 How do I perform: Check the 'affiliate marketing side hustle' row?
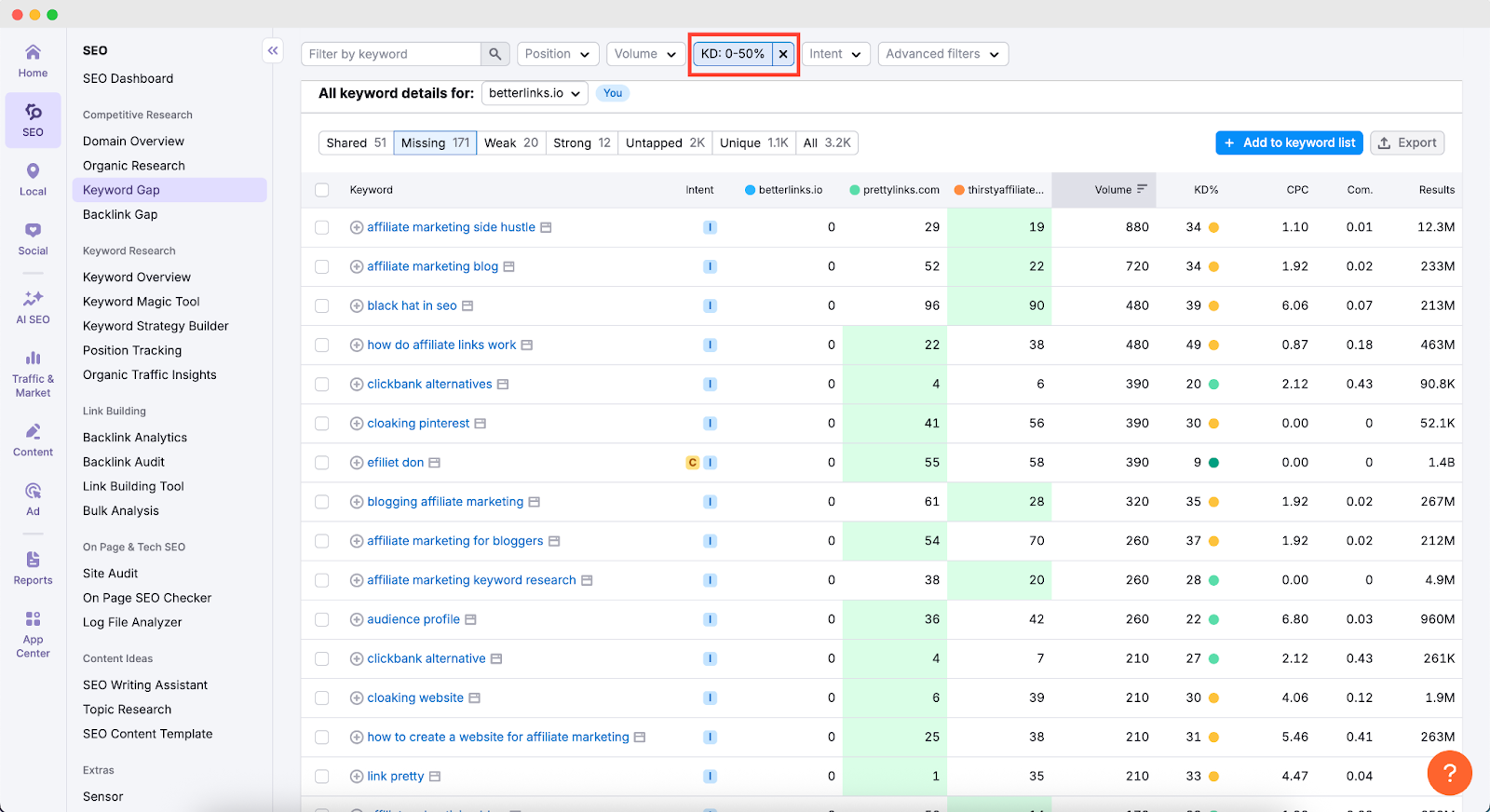(x=322, y=227)
